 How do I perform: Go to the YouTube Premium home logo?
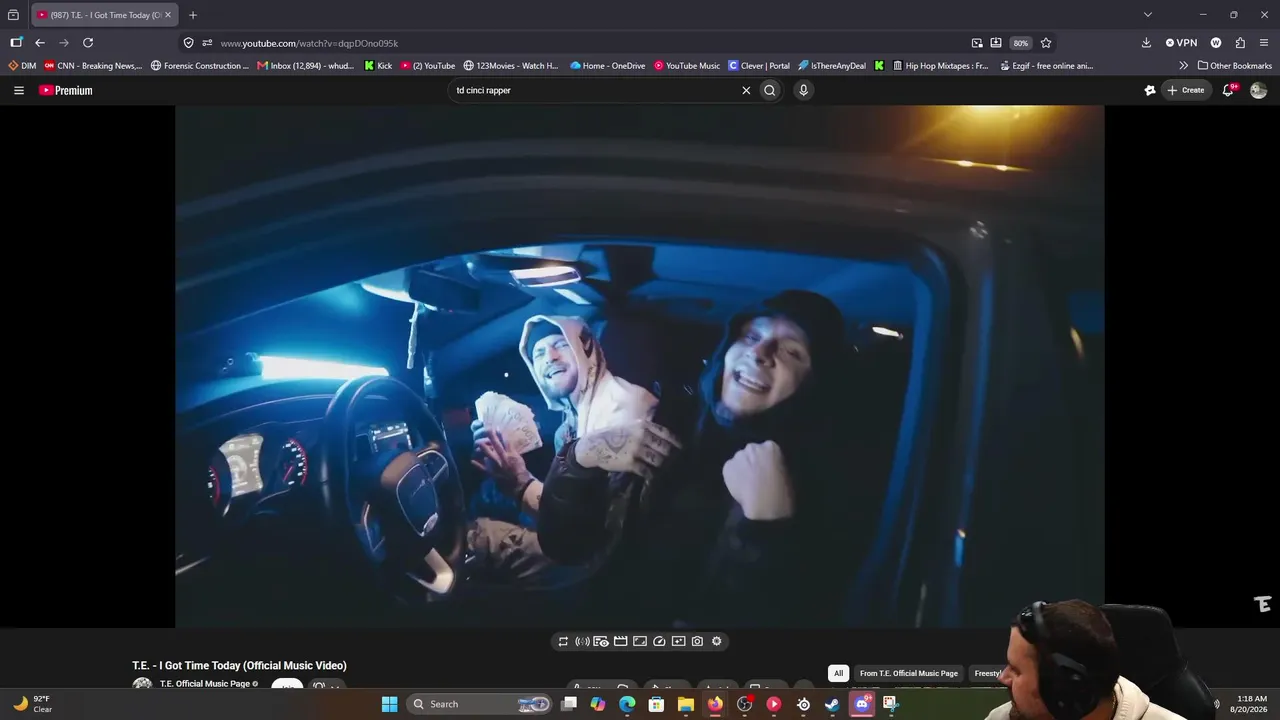[x=66, y=90]
